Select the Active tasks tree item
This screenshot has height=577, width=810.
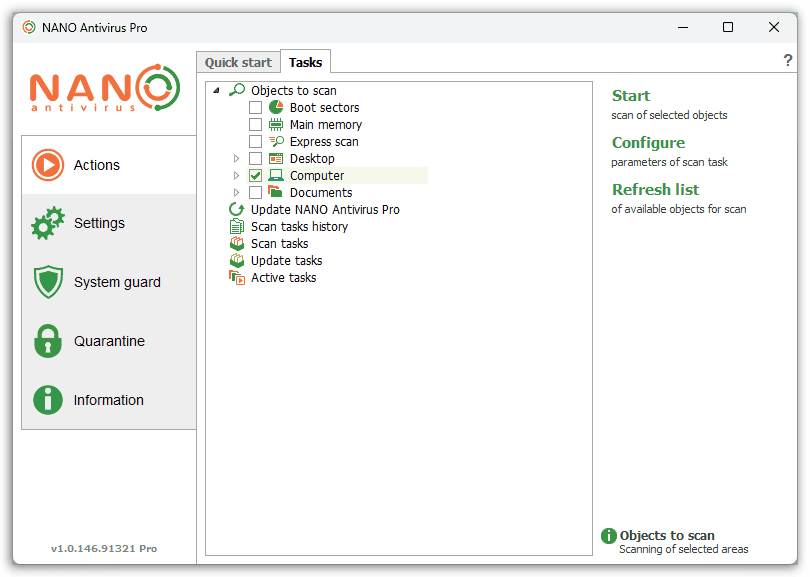283,277
